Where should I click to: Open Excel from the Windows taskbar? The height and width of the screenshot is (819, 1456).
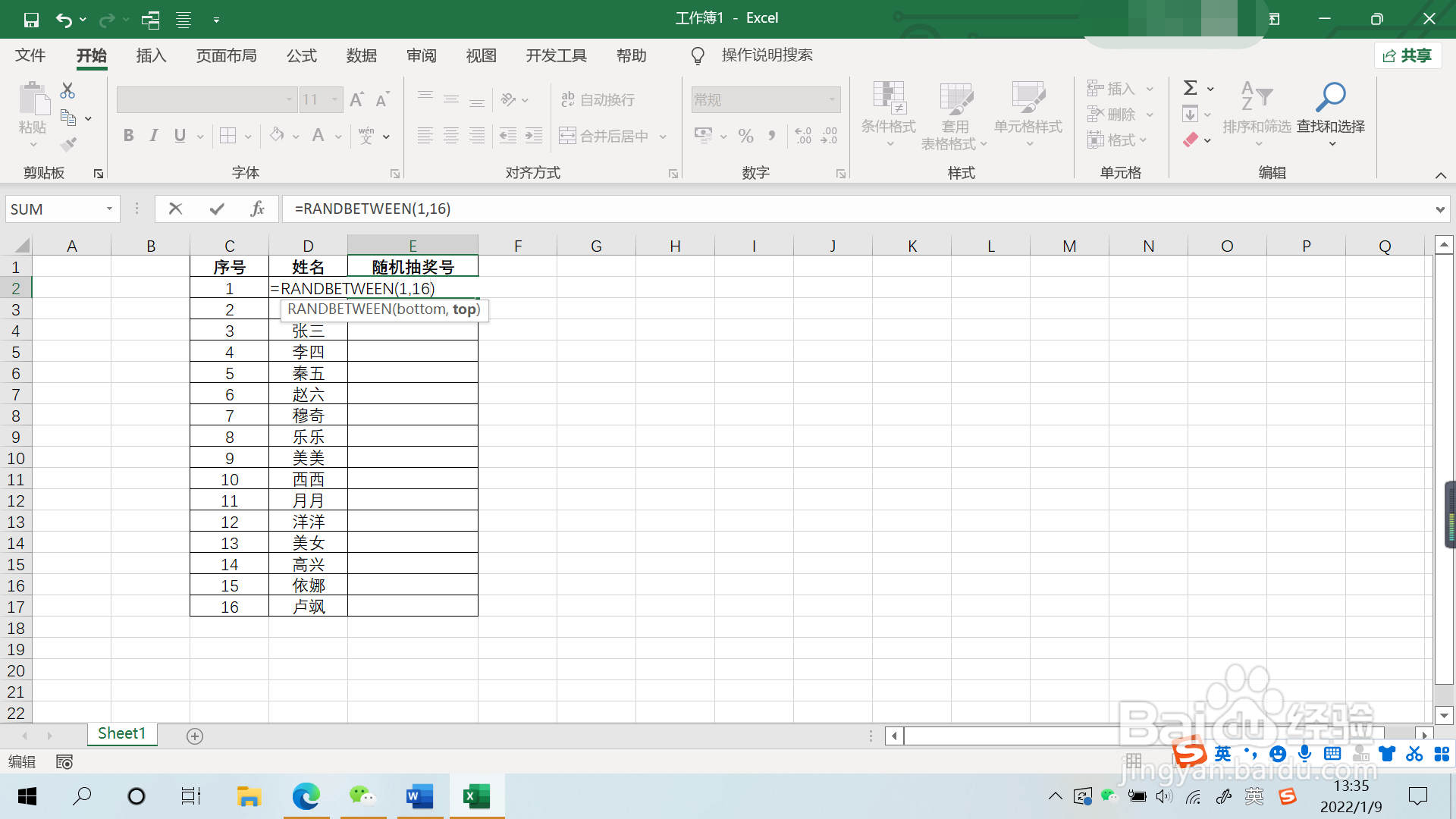476,796
